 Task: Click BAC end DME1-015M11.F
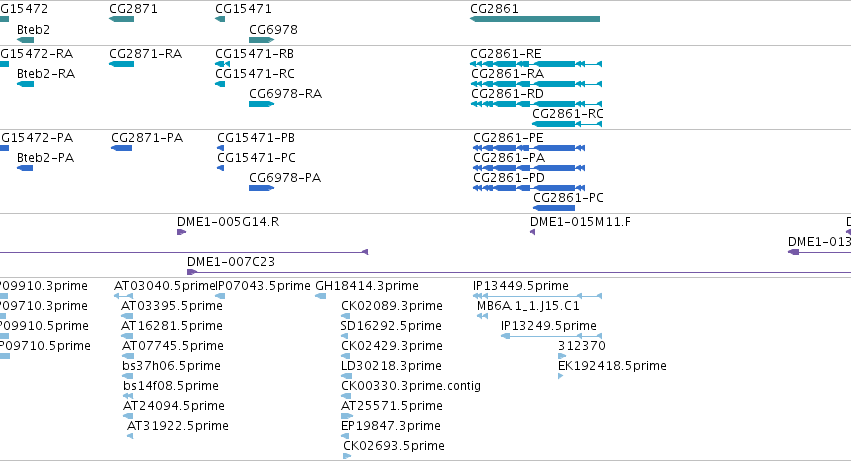(580, 222)
